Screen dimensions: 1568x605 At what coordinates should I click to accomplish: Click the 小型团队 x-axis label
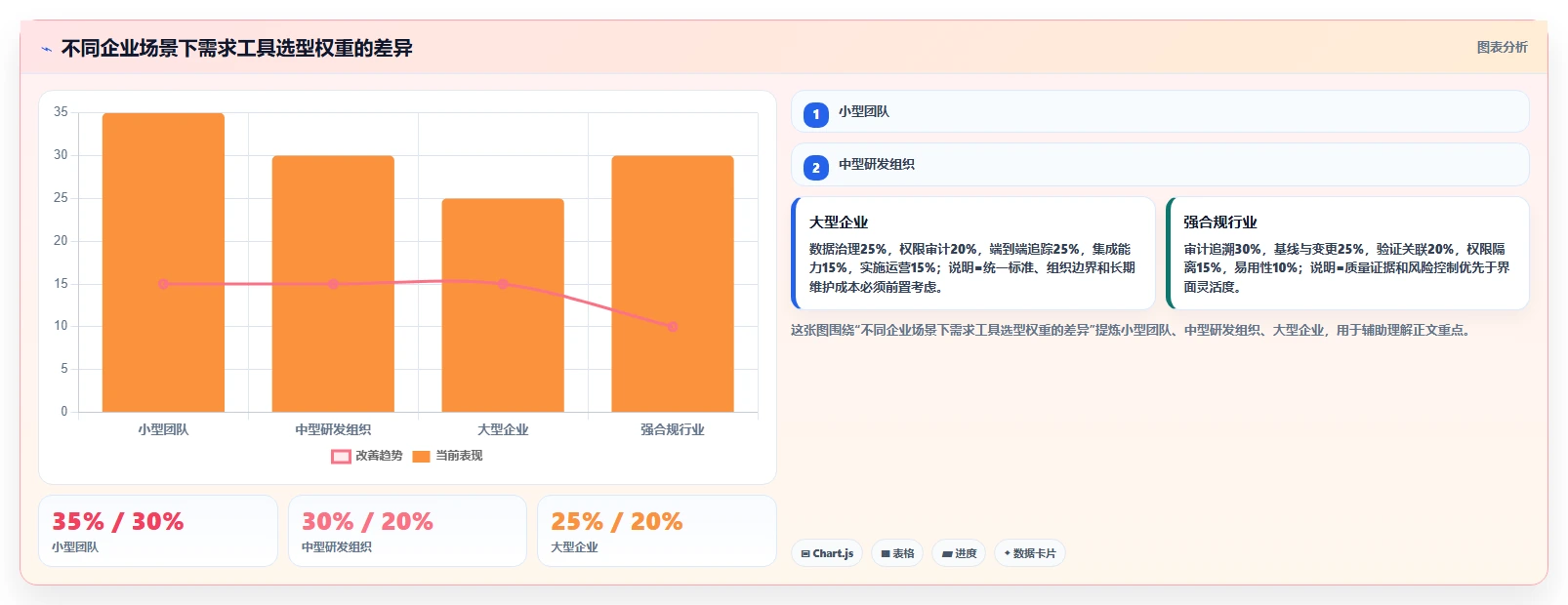(163, 429)
